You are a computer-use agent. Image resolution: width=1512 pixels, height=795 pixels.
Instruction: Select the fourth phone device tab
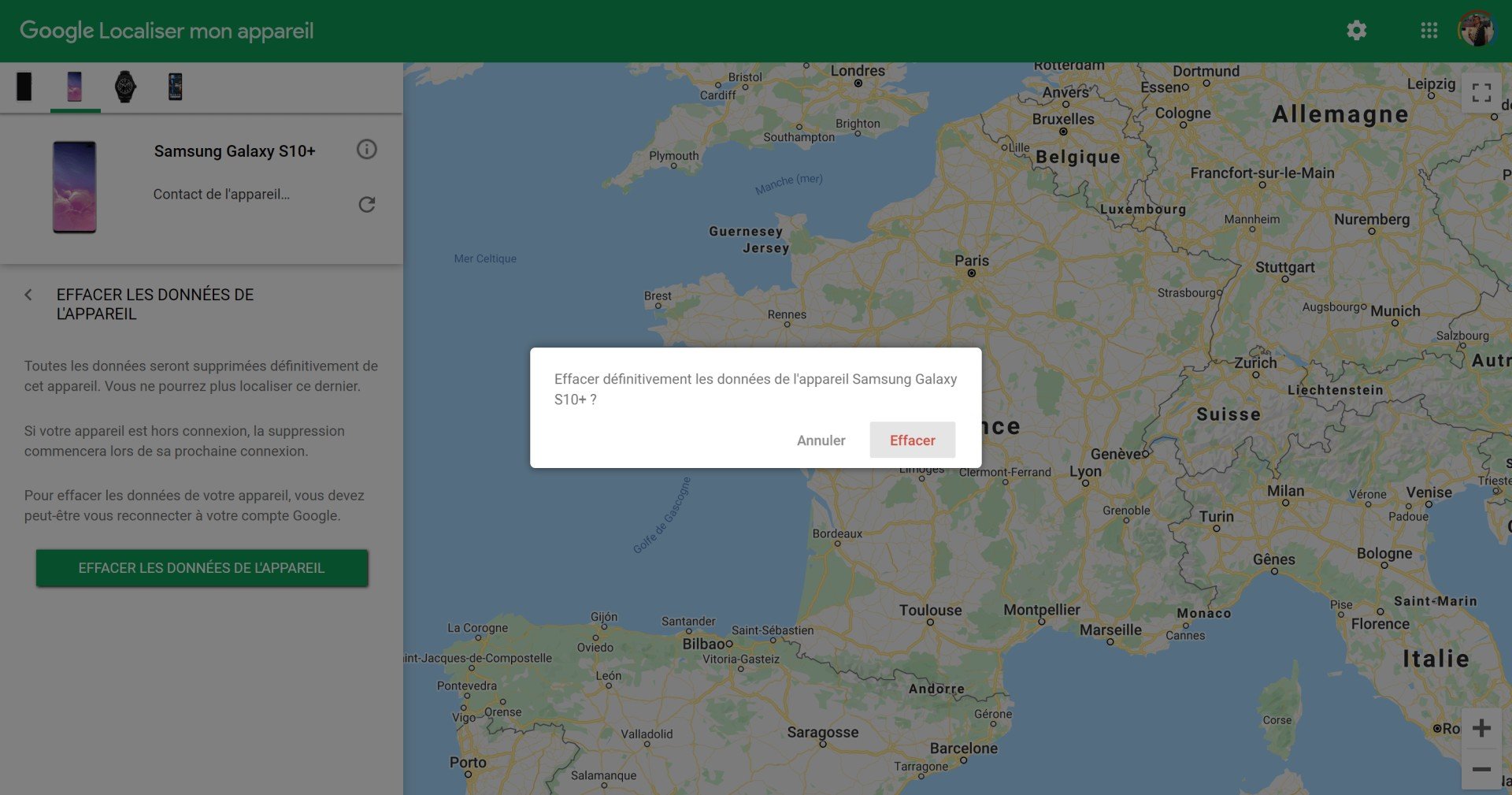click(x=176, y=87)
